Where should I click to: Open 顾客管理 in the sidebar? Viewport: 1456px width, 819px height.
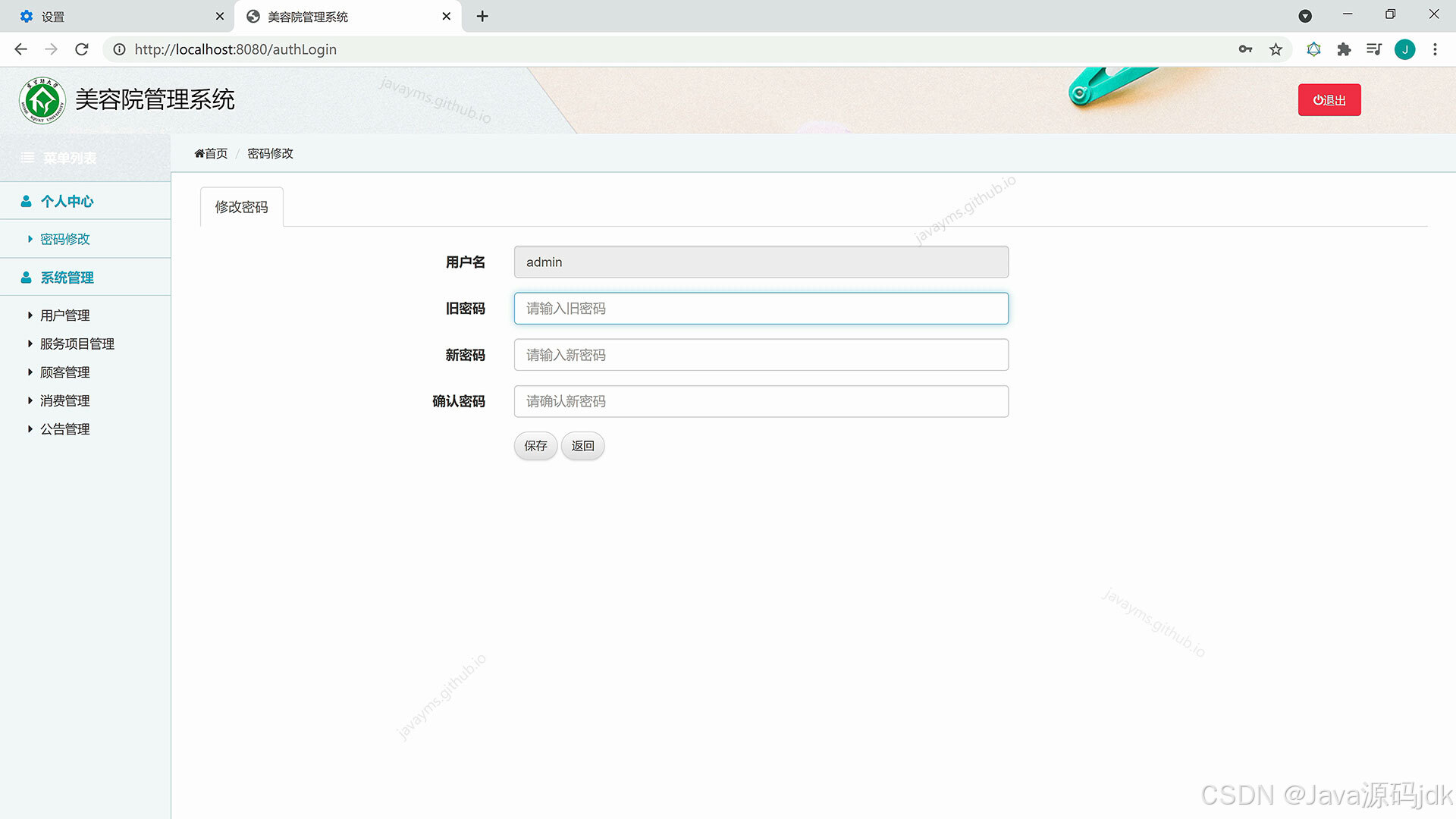pos(64,372)
